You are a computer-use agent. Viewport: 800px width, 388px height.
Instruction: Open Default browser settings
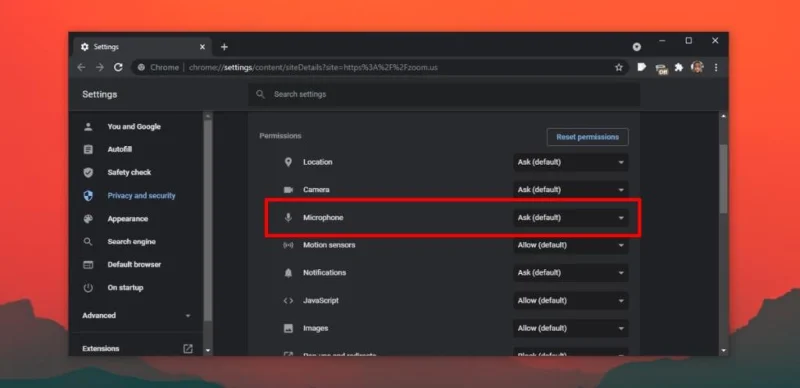tap(134, 264)
